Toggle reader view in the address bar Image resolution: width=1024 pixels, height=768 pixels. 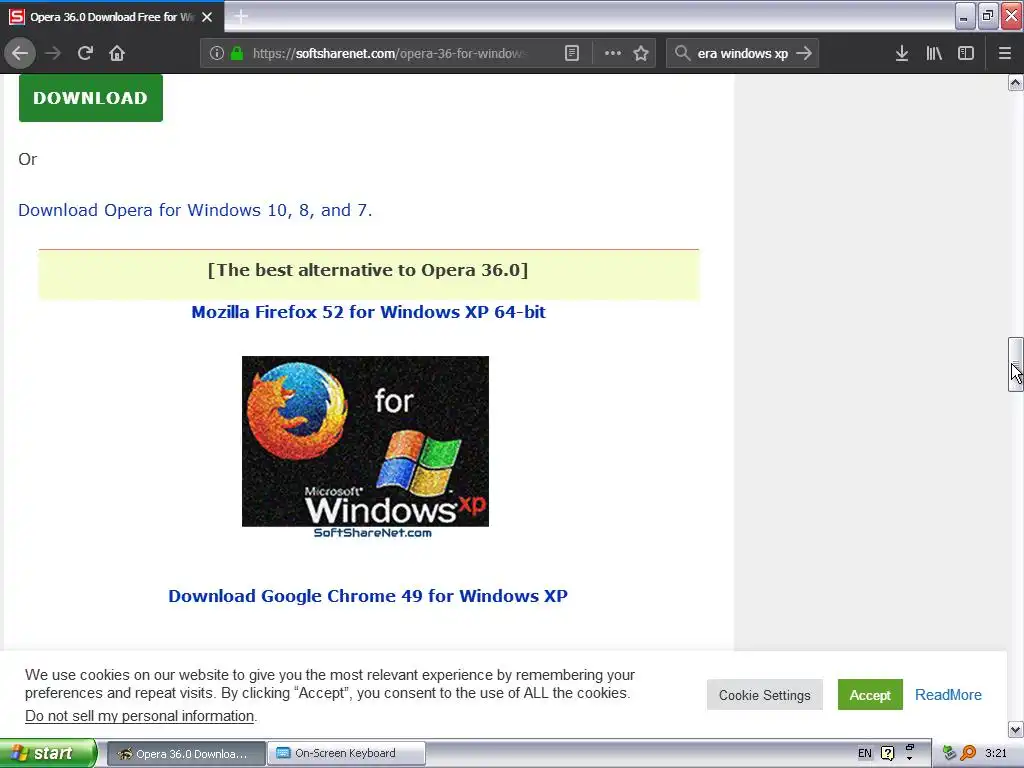(x=571, y=53)
